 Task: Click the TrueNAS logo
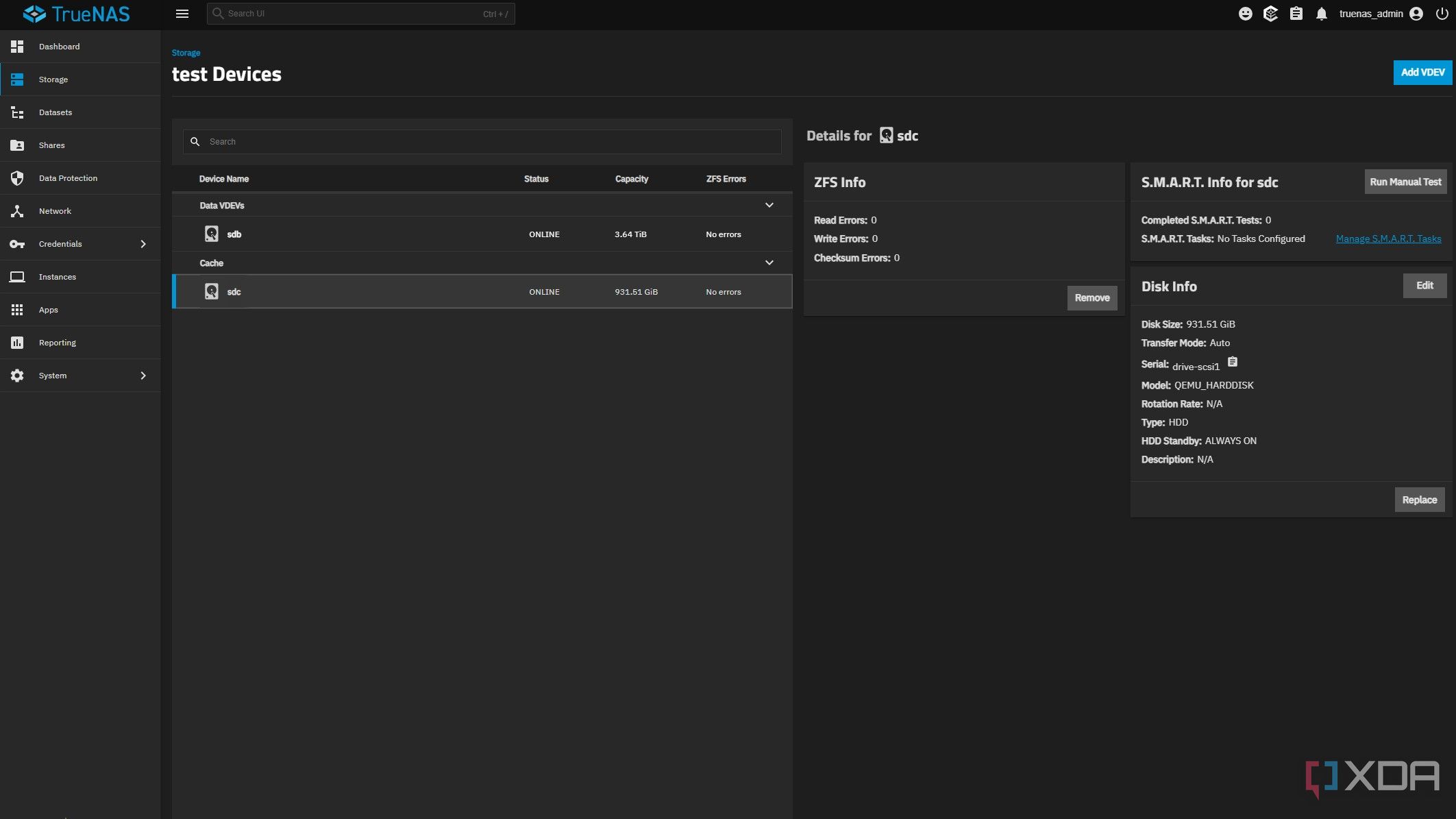point(76,14)
